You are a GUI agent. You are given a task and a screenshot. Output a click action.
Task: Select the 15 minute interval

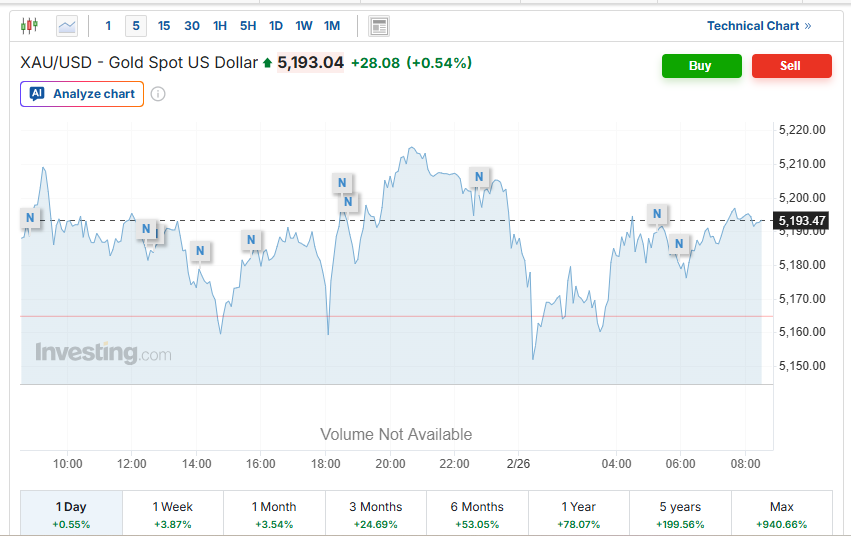tap(164, 26)
